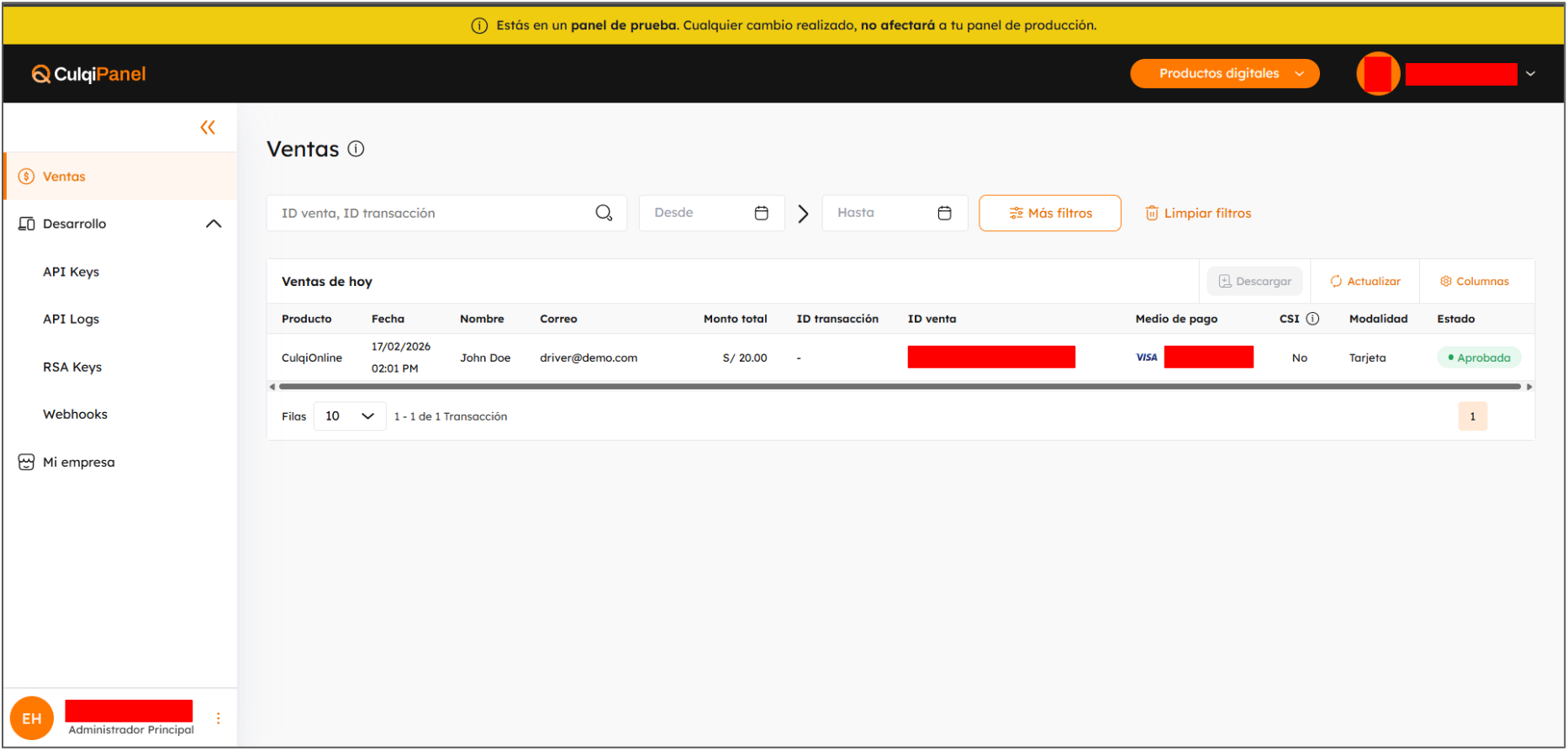1568x751 pixels.
Task: Click scrollbar right arrow of table
Action: [1529, 387]
